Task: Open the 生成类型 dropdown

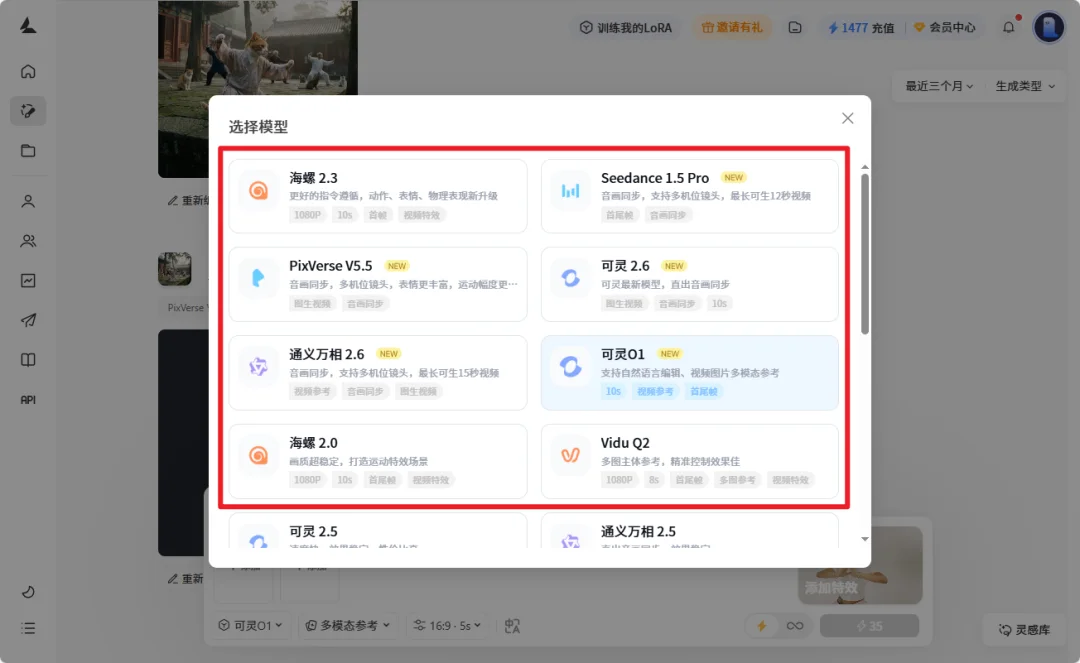Action: [1023, 86]
